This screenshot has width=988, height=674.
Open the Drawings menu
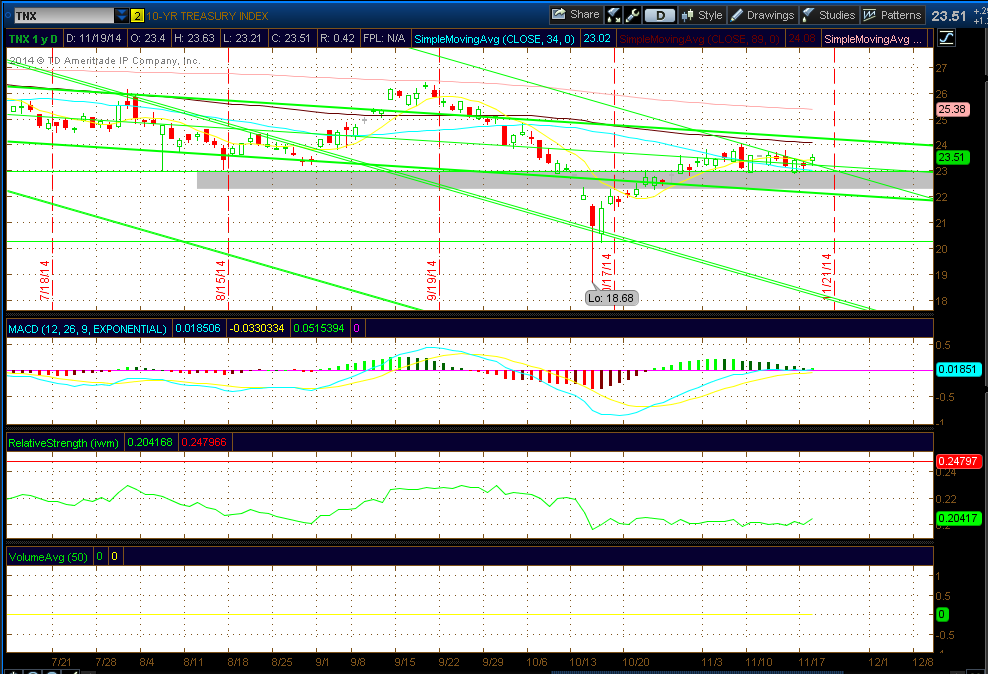[x=762, y=15]
